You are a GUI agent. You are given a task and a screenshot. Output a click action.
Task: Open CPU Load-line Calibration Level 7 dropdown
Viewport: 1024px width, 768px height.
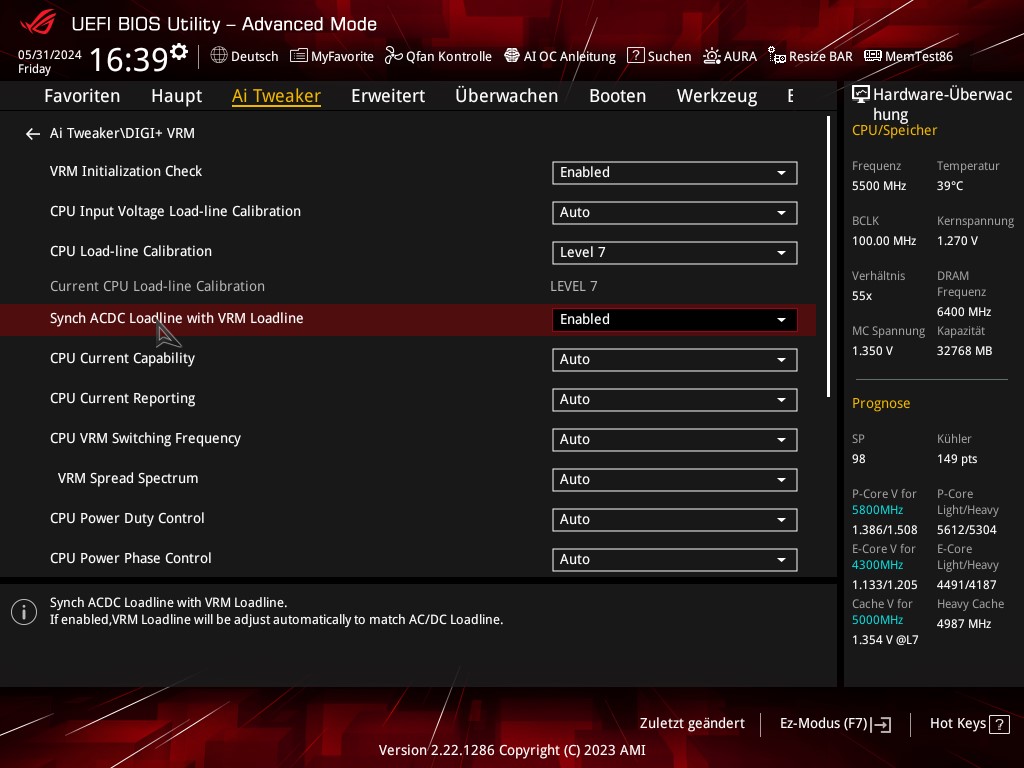click(675, 253)
